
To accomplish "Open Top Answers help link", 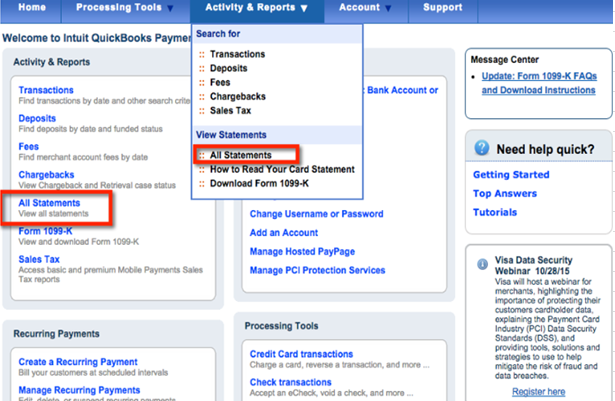I will (x=505, y=194).
